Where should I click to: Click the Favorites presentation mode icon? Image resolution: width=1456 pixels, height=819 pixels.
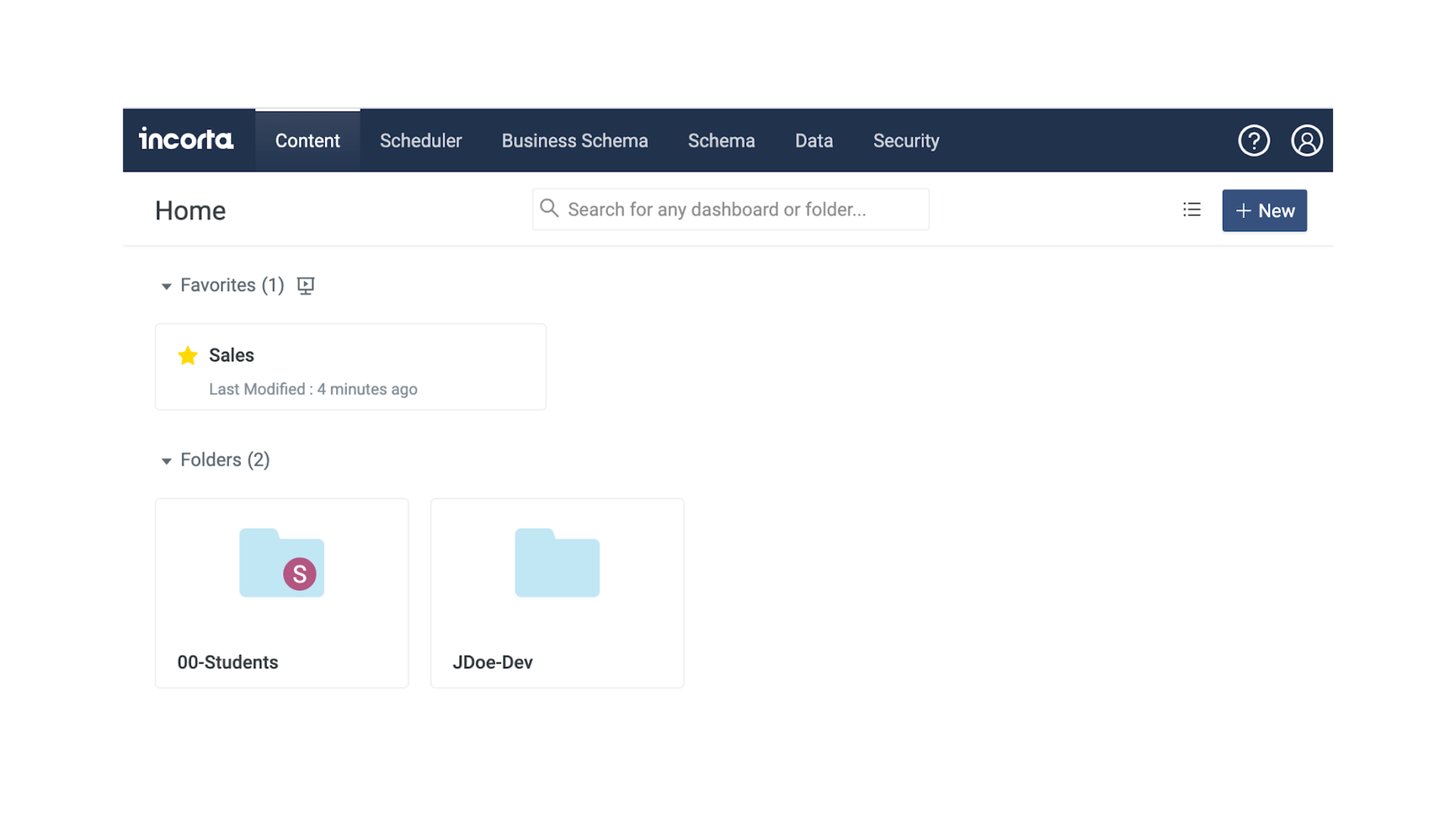[x=306, y=285]
